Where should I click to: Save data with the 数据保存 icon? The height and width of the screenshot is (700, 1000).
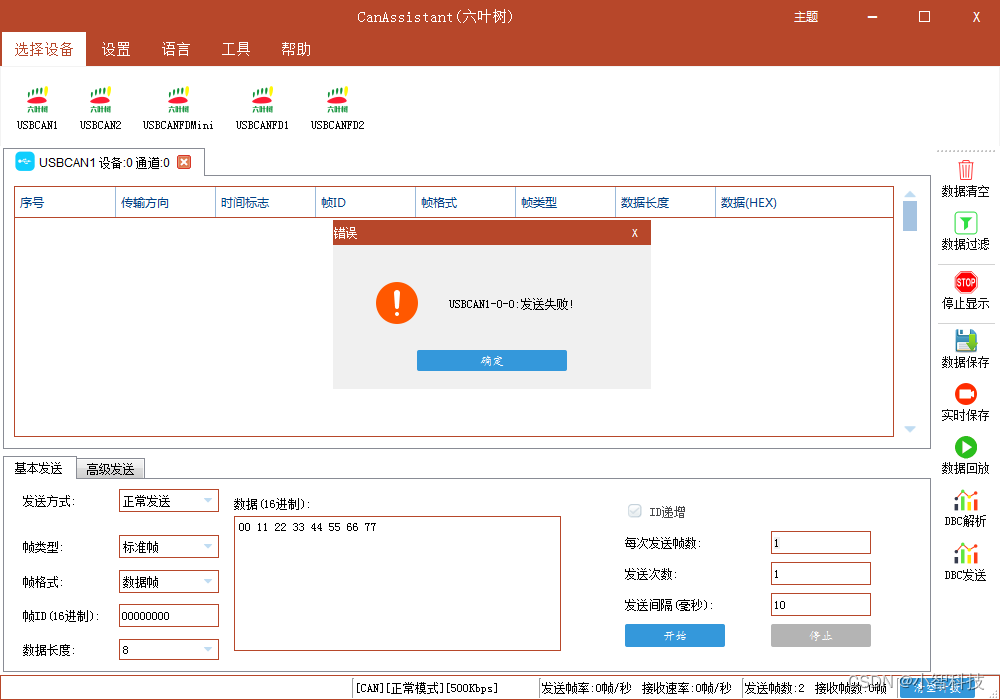tap(964, 347)
